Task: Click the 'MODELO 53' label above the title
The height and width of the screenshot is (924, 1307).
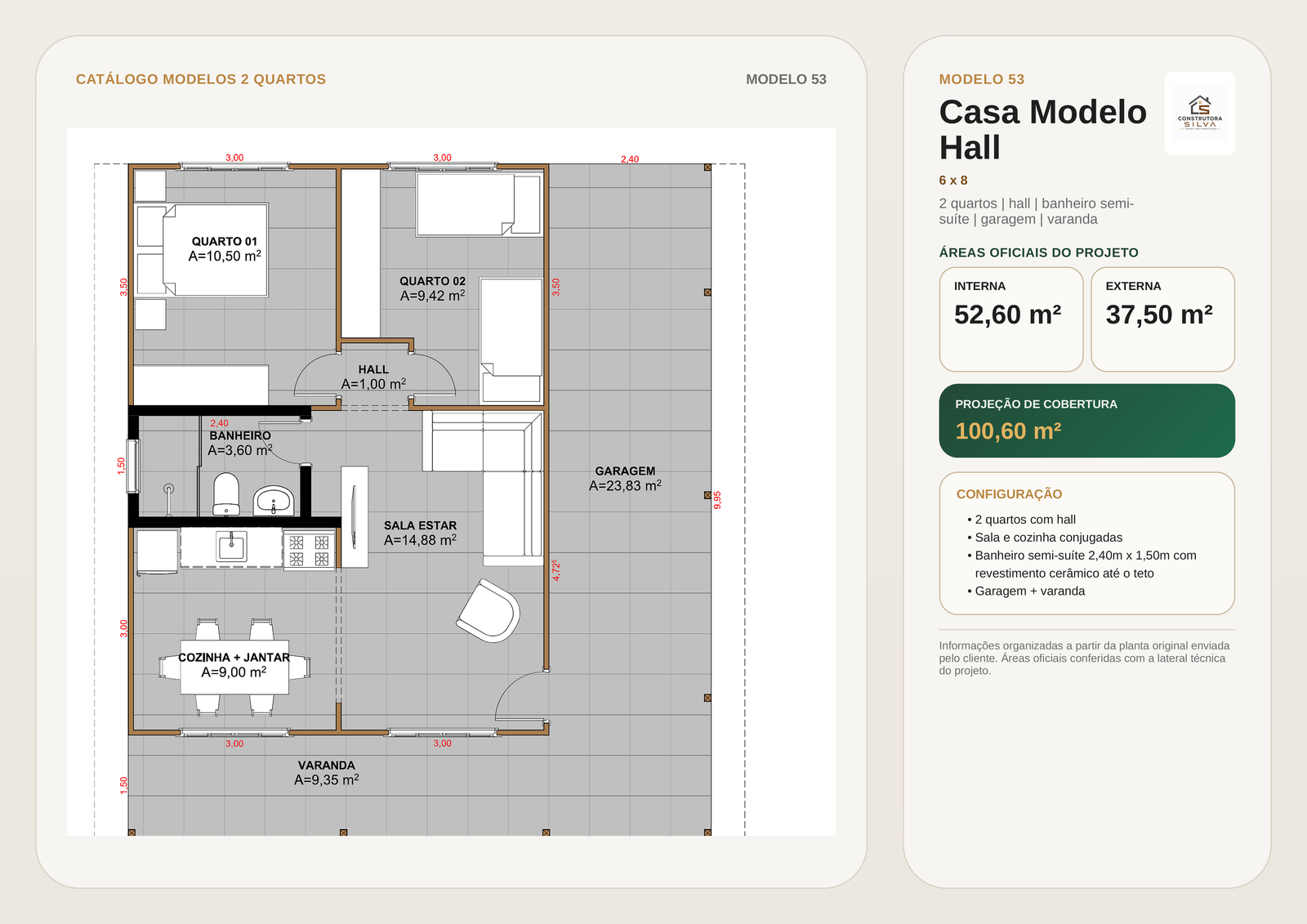Action: (x=981, y=79)
